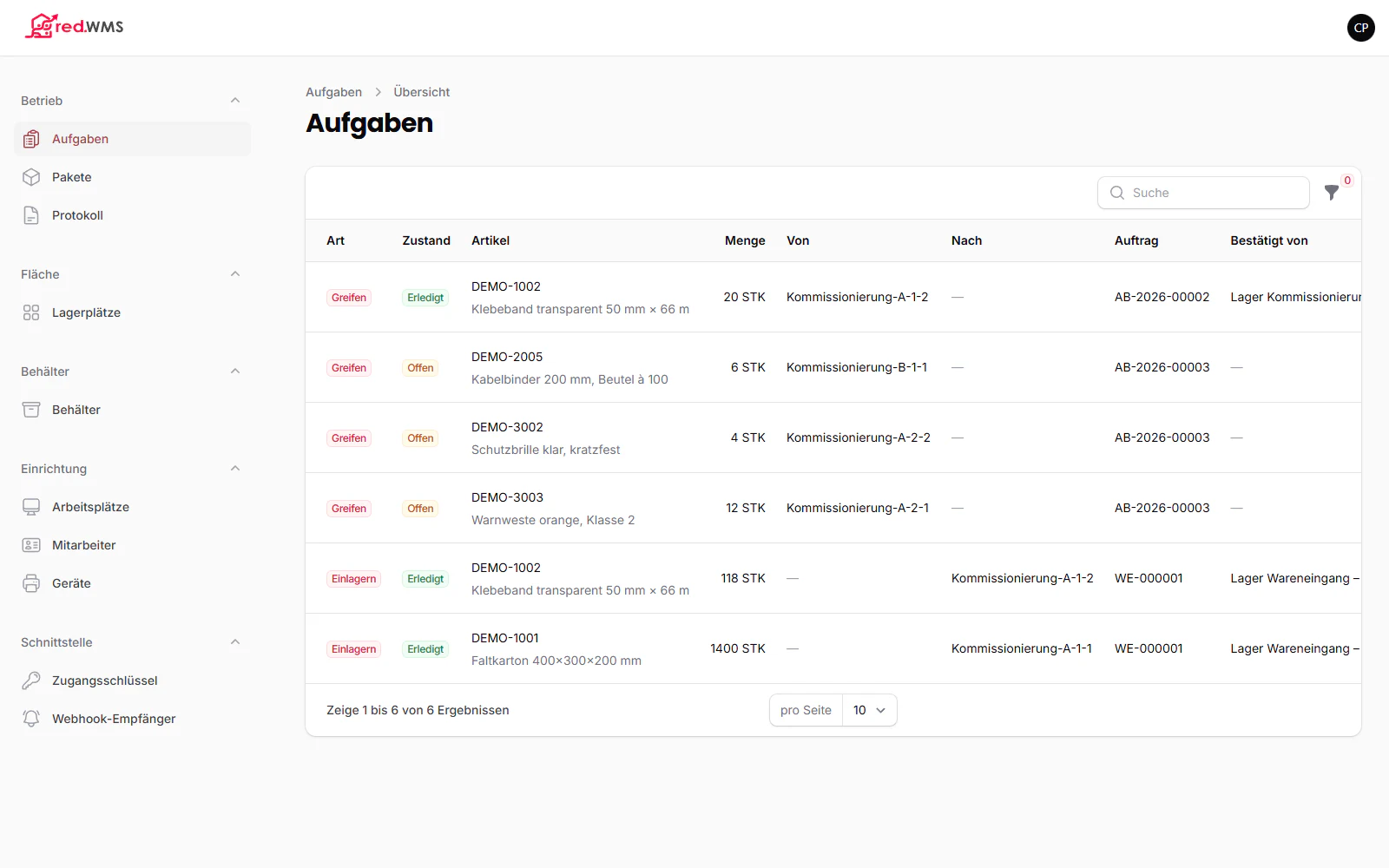This screenshot has width=1389, height=868.
Task: Click order AB-2026-00002
Action: pyautogui.click(x=1162, y=297)
